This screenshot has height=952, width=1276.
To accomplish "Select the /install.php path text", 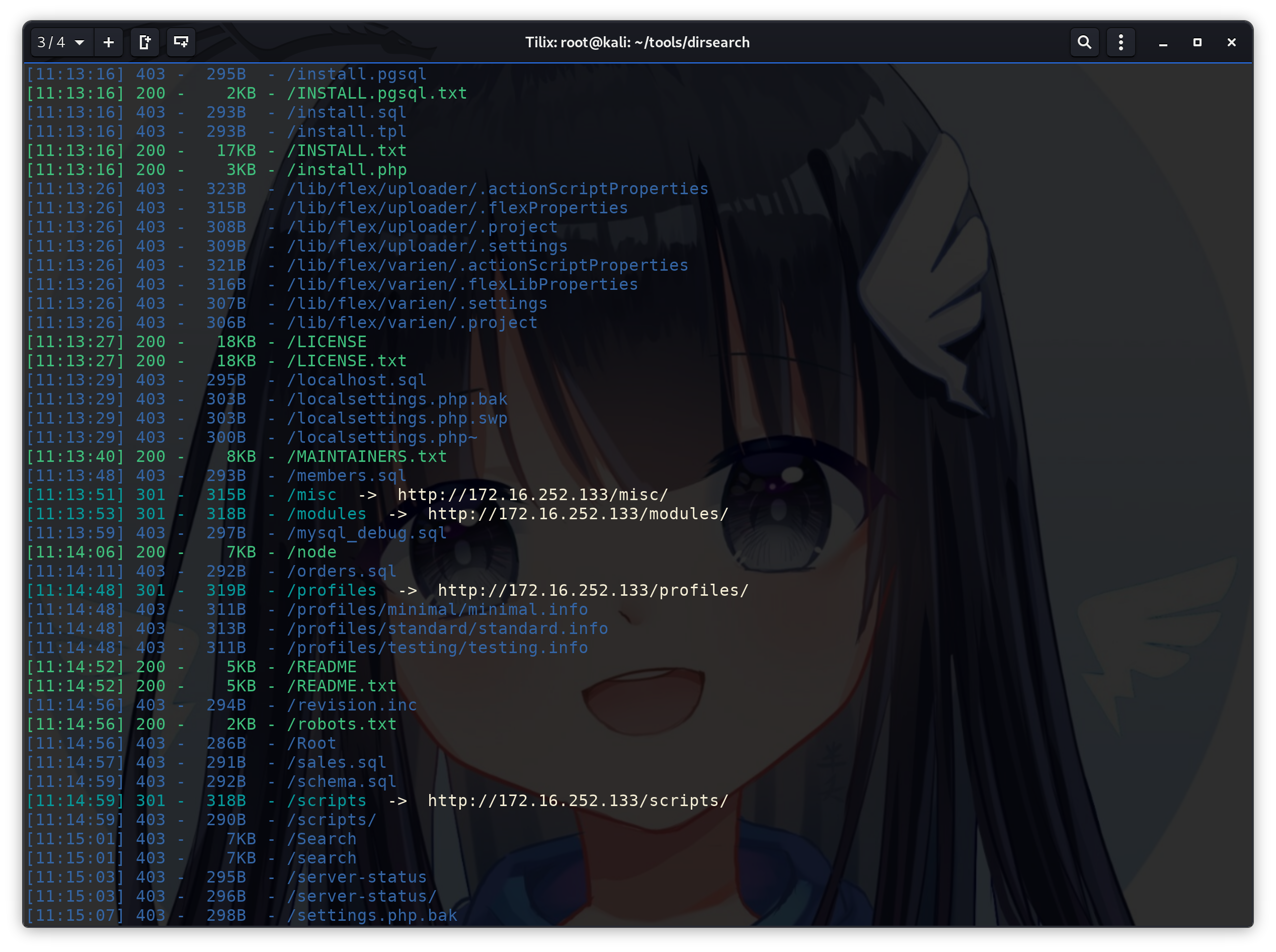I will click(x=346, y=170).
